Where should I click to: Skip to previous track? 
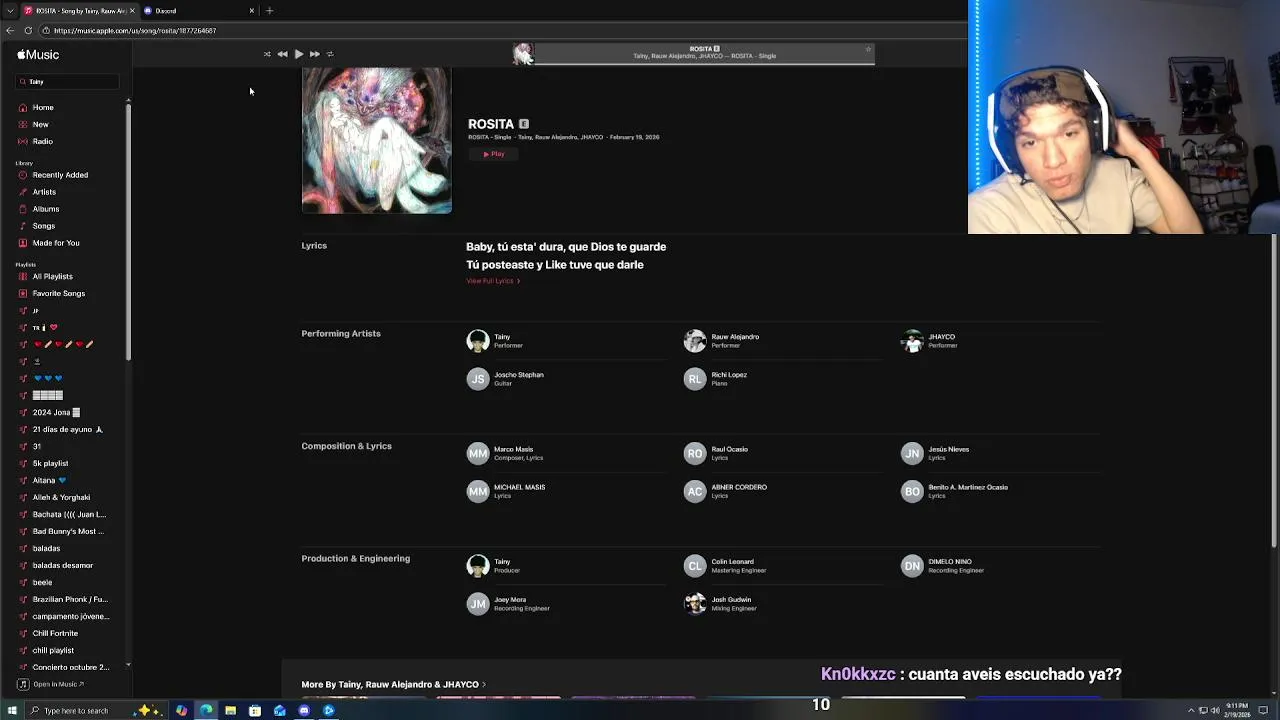point(282,54)
